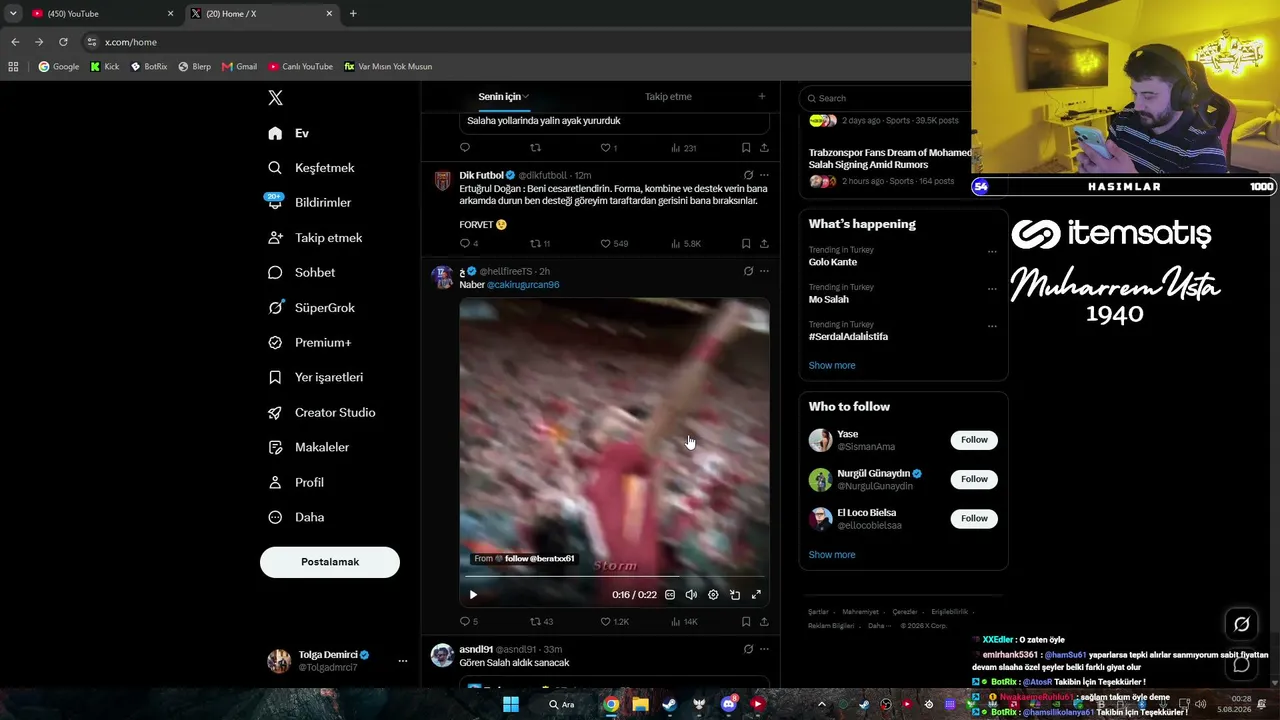This screenshot has height=720, width=1280.
Task: Open the Windows Start menu
Action: coord(510,704)
